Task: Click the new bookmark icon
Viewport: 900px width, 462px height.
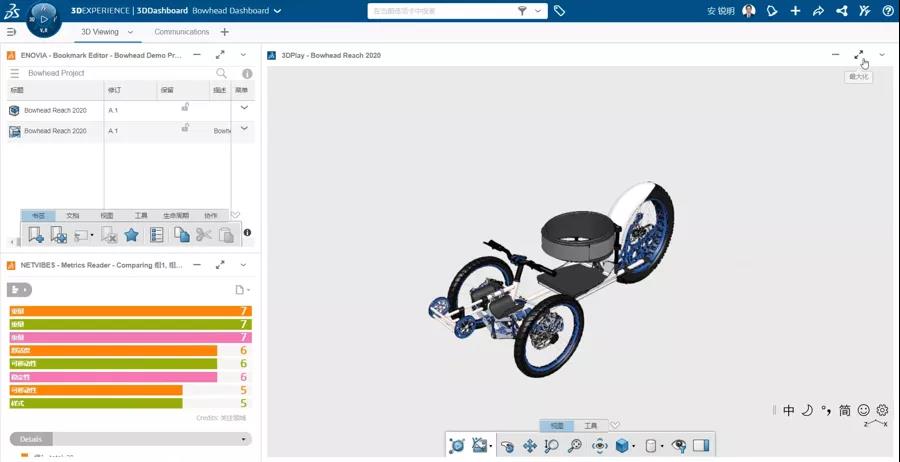Action: pos(36,234)
